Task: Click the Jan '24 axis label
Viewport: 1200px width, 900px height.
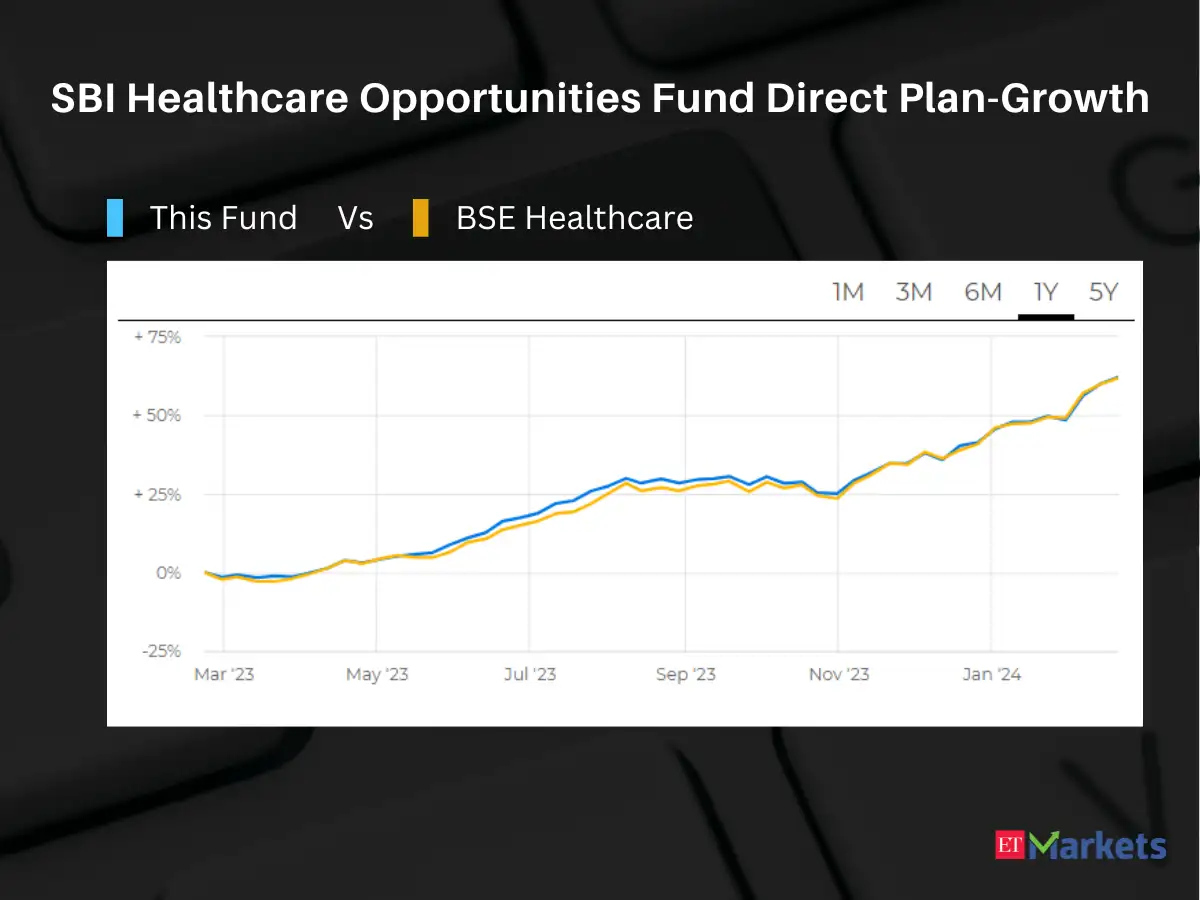Action: pos(992,674)
